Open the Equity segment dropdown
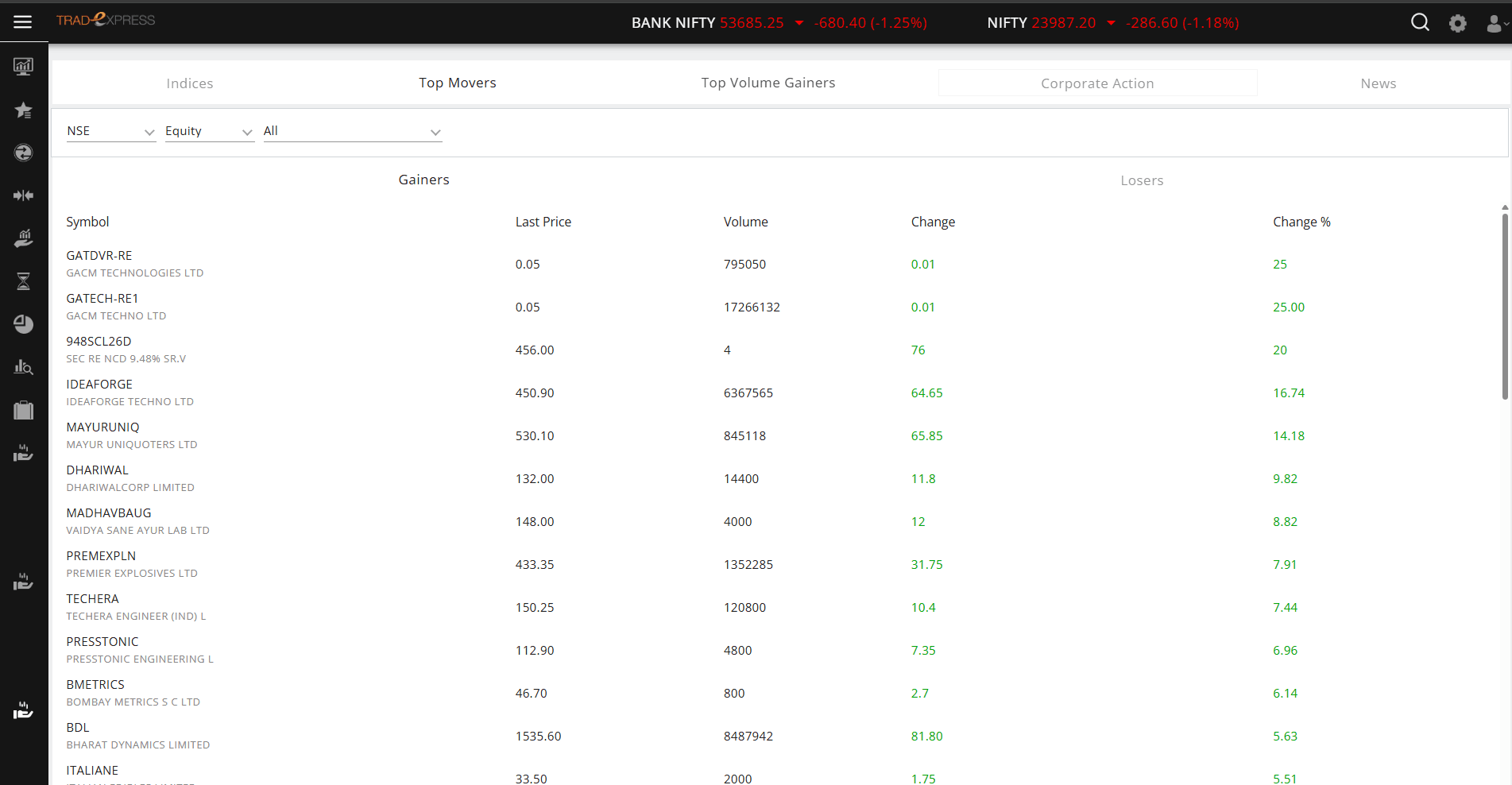 click(209, 130)
